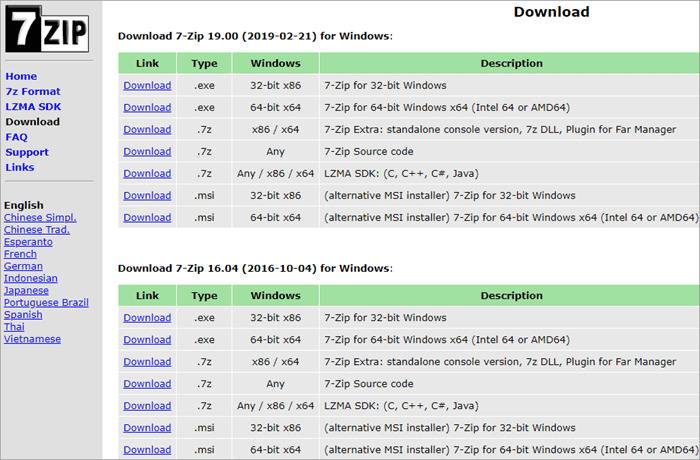
Task: Open the Links page in sidebar
Action: [x=19, y=167]
